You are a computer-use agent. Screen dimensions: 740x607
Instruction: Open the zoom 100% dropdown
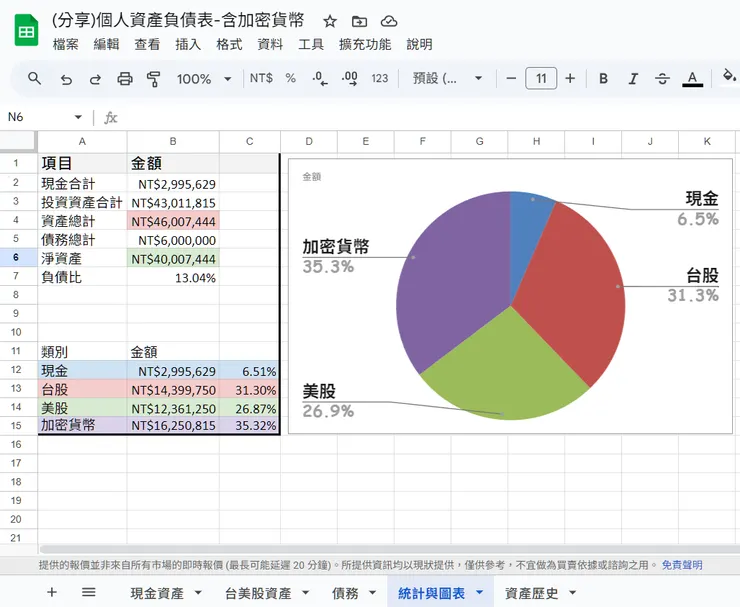(x=204, y=79)
